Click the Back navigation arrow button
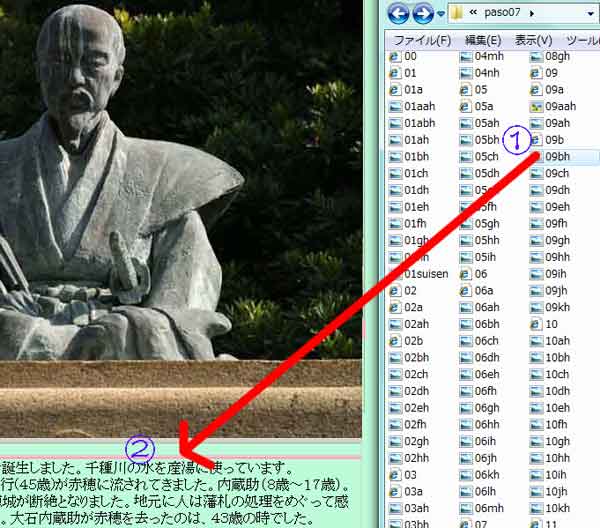 click(398, 14)
